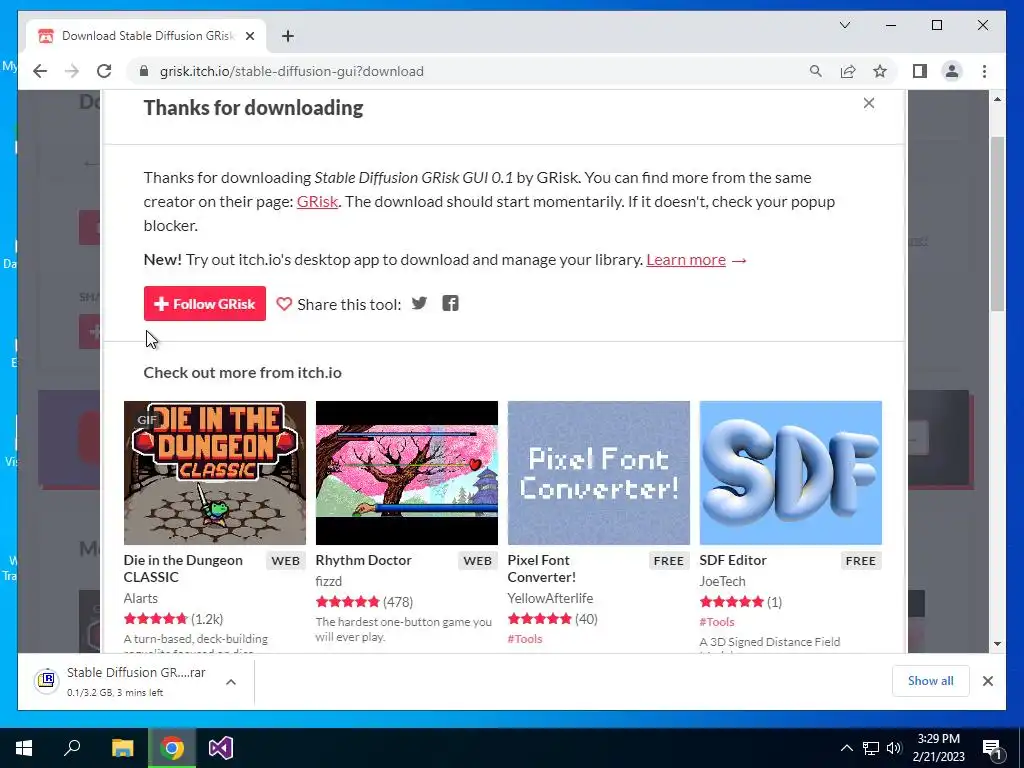Click the heart favorite icon
Viewport: 1024px width, 768px height.
[284, 304]
